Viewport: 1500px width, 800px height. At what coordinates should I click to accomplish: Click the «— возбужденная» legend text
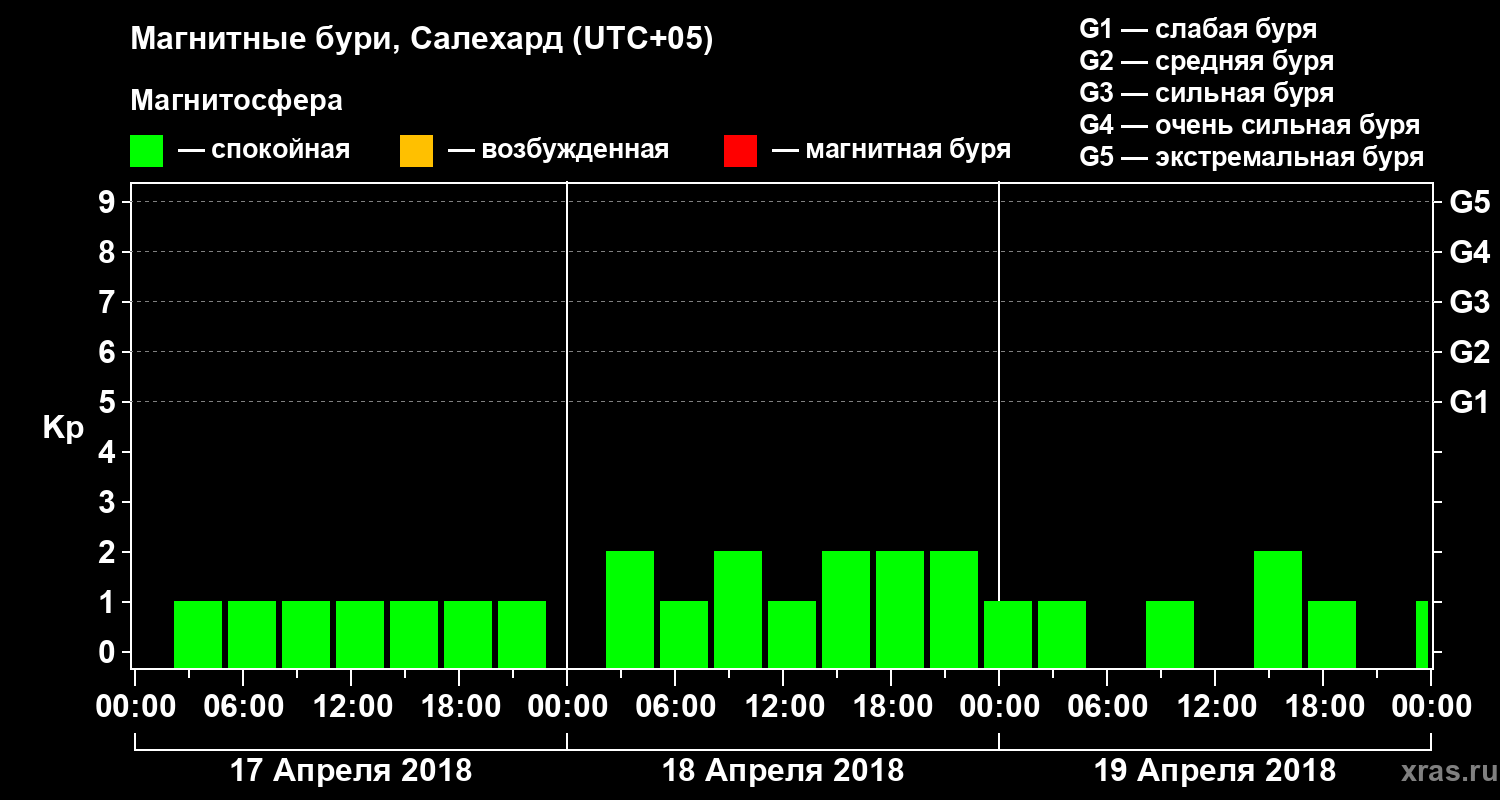tap(558, 151)
